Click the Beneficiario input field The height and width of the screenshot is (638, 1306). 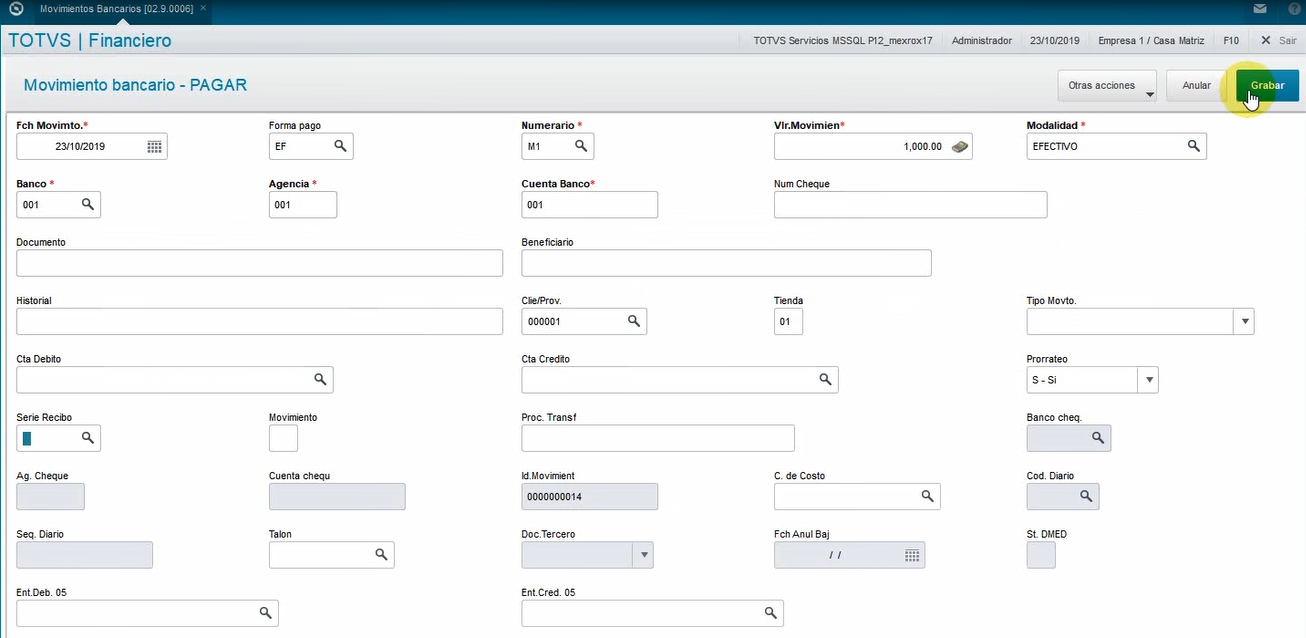[727, 263]
